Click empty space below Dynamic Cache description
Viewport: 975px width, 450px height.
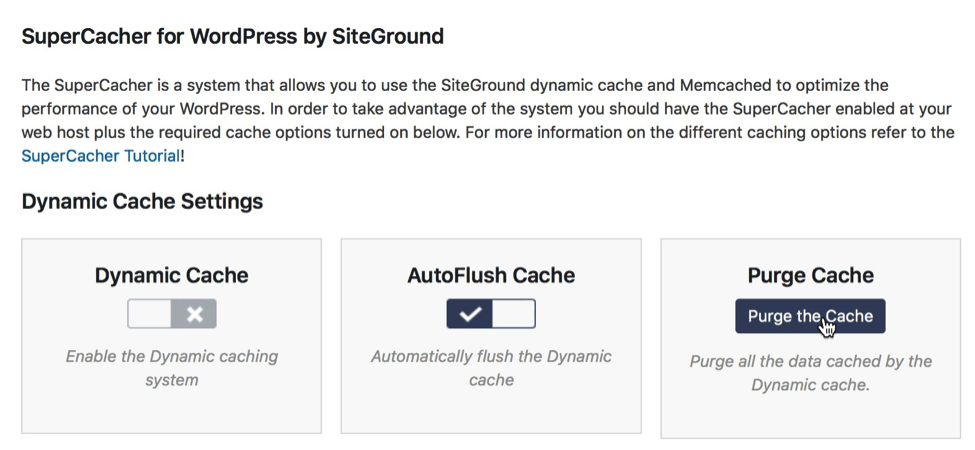pos(172,411)
